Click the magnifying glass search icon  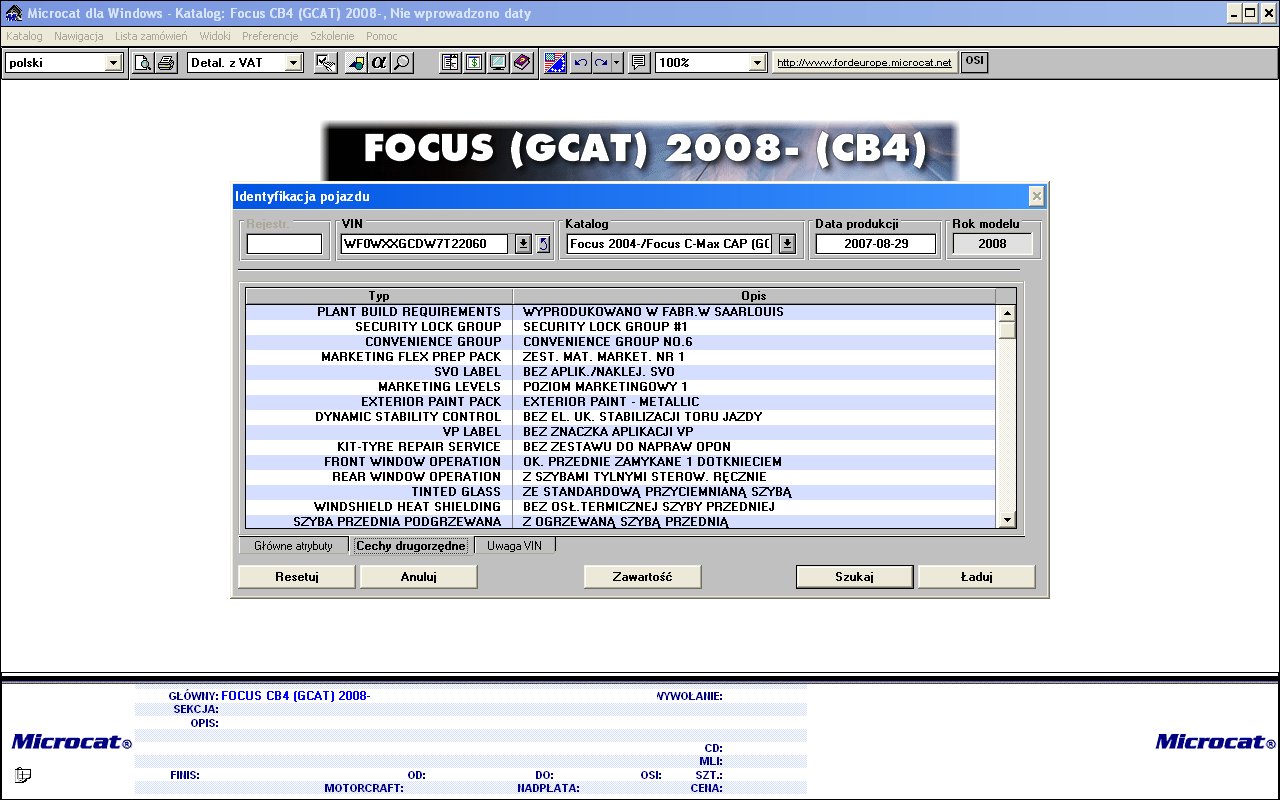tap(401, 63)
